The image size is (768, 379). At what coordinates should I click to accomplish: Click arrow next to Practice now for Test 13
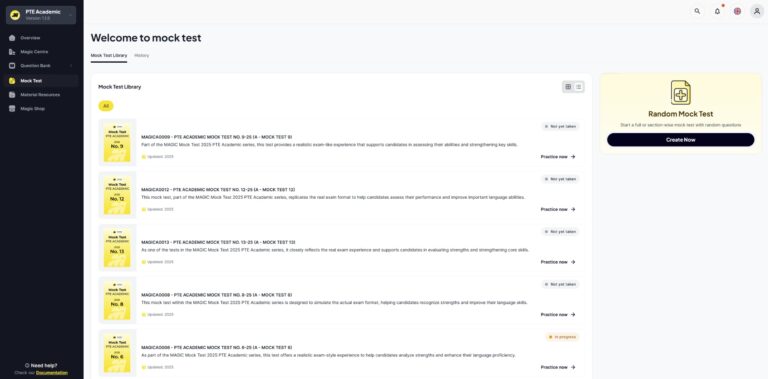tap(573, 262)
